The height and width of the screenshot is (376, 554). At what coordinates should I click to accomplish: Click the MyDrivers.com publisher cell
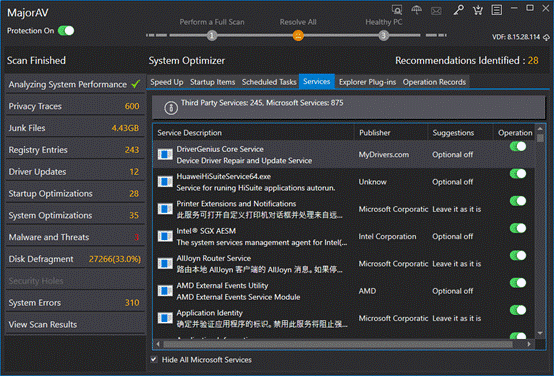pos(384,154)
